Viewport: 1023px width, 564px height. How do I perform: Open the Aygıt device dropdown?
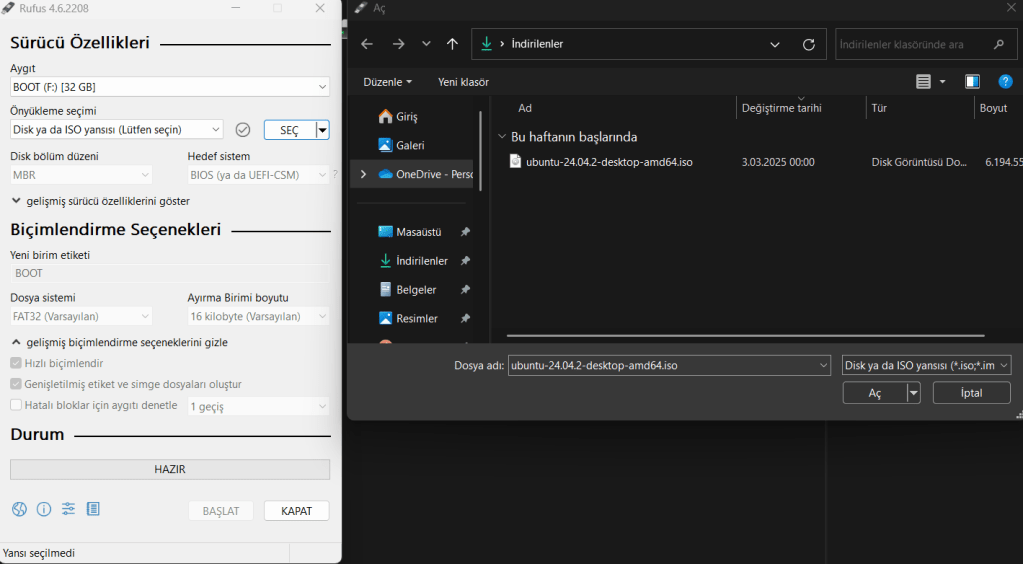(x=169, y=88)
